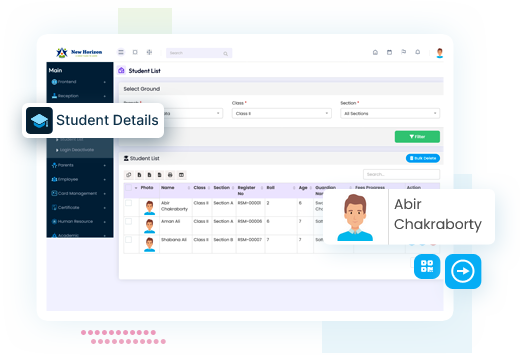
Task: Open the calendar icon in header
Action: 389,52
